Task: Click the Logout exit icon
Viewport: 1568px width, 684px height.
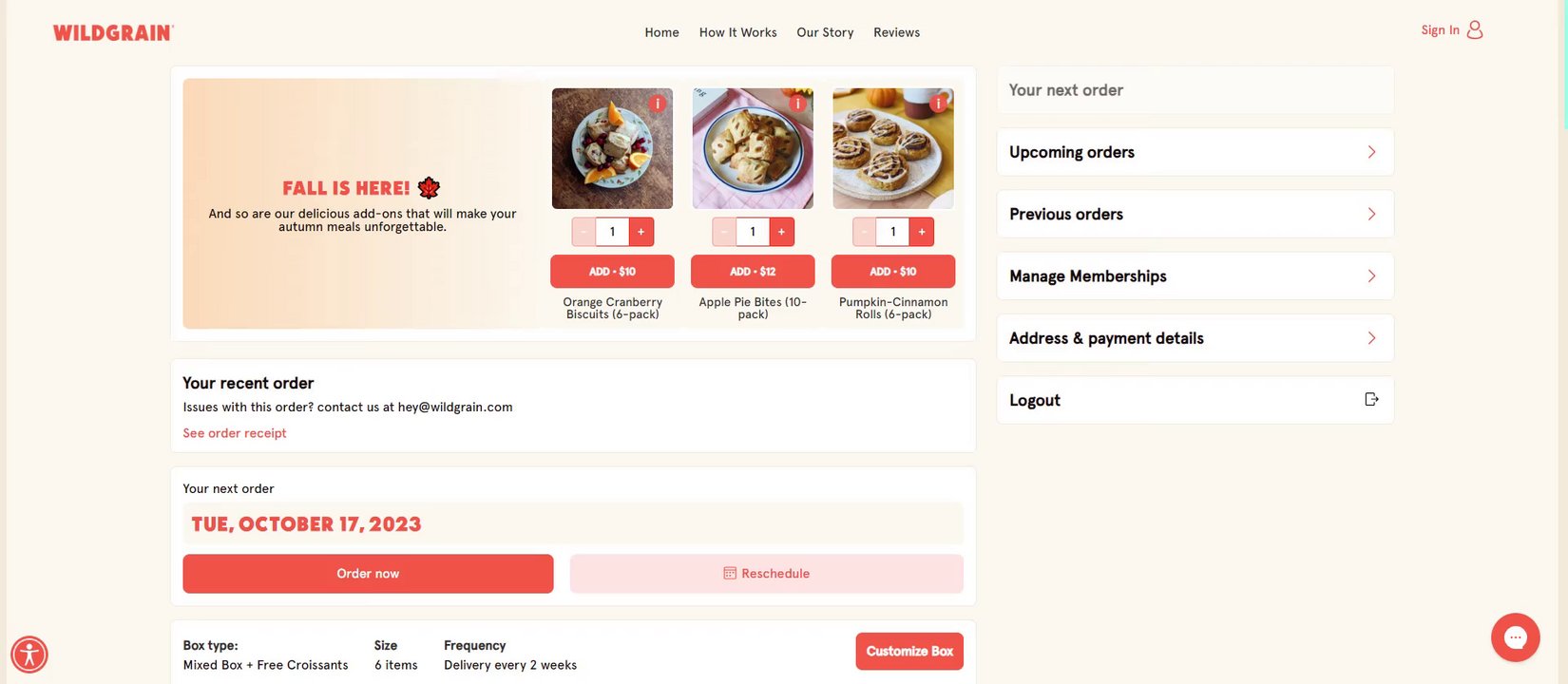Action: (x=1371, y=400)
